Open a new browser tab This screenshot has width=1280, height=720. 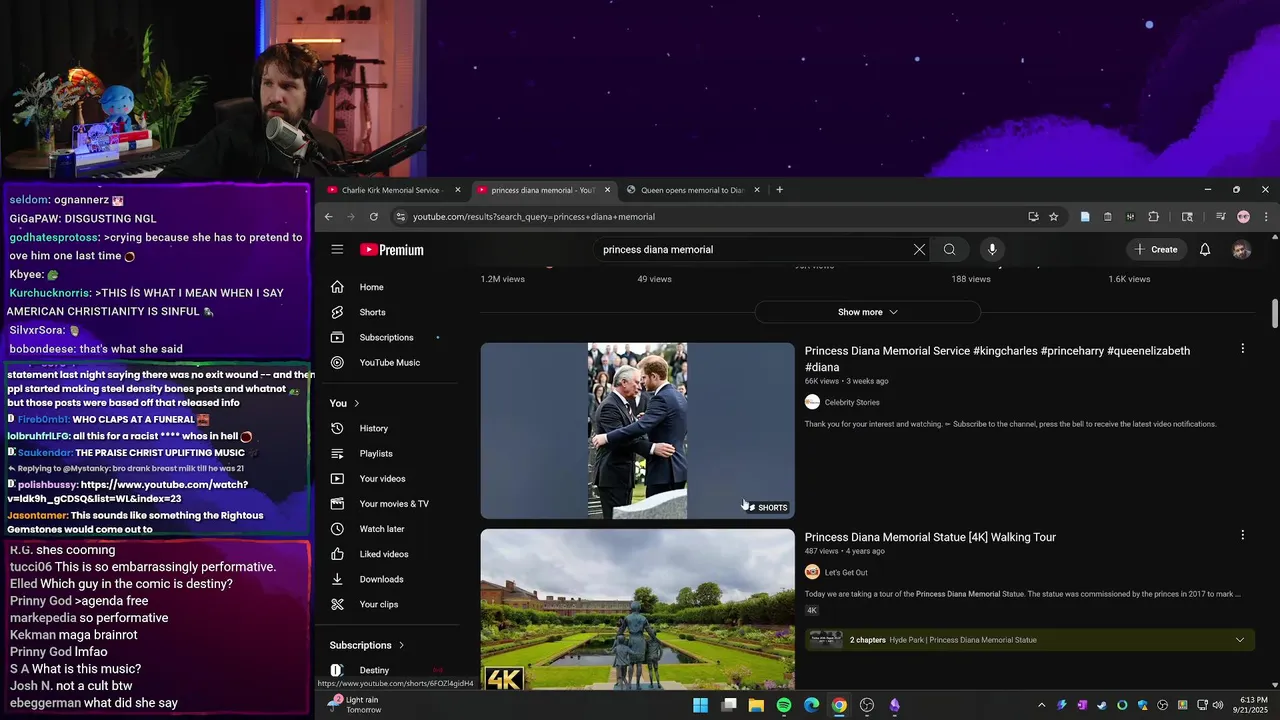(x=779, y=189)
